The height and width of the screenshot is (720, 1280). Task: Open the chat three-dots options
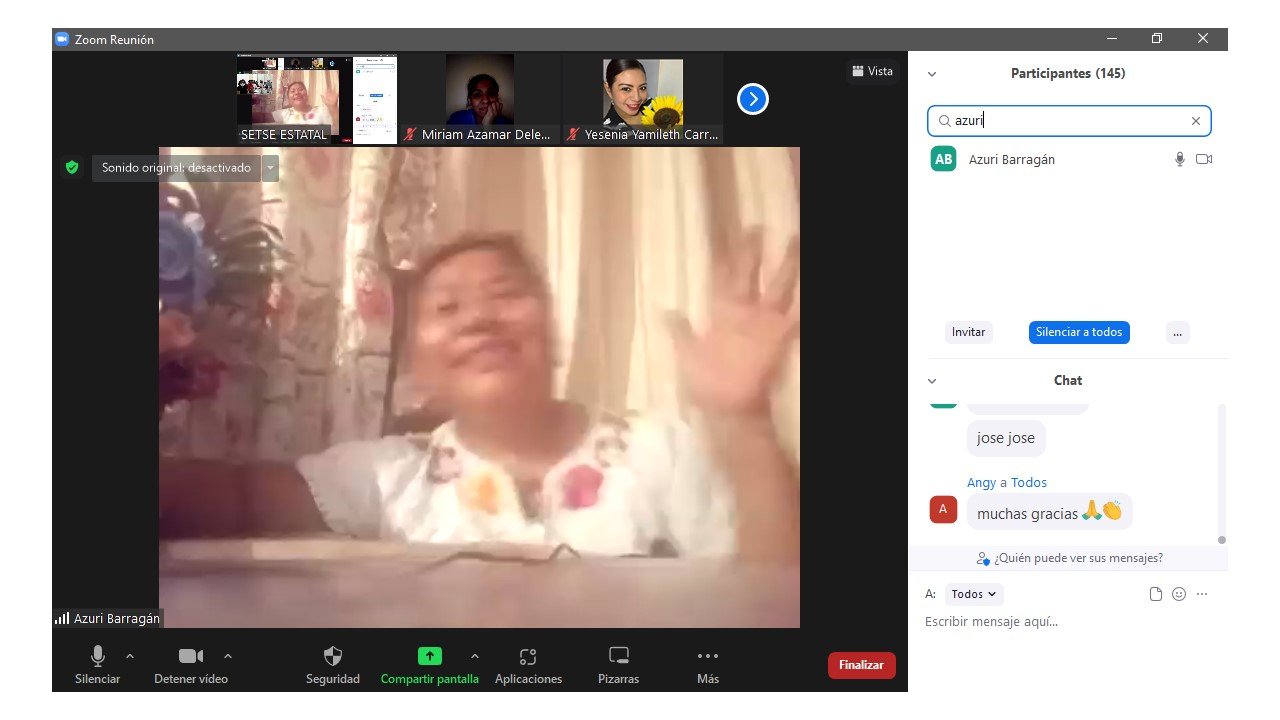click(x=1202, y=594)
